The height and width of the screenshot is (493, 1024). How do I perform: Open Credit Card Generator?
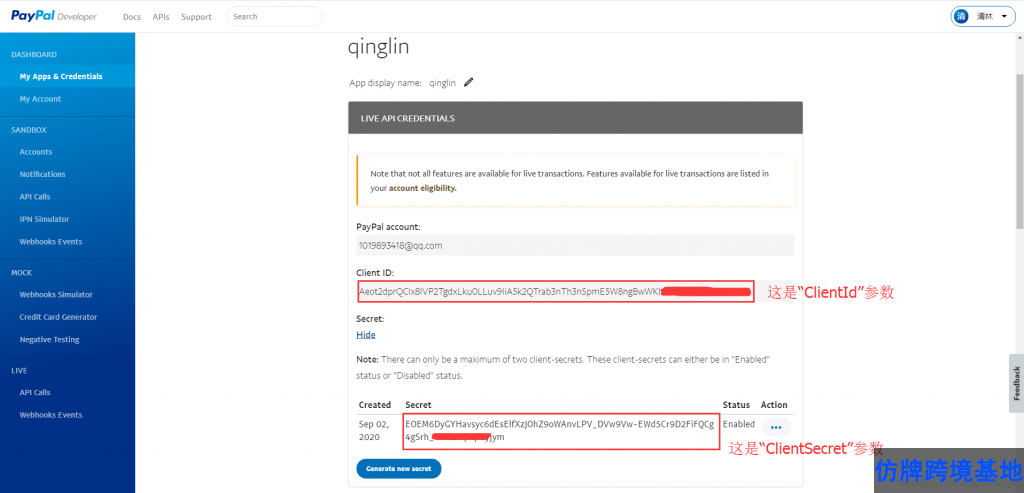[58, 317]
